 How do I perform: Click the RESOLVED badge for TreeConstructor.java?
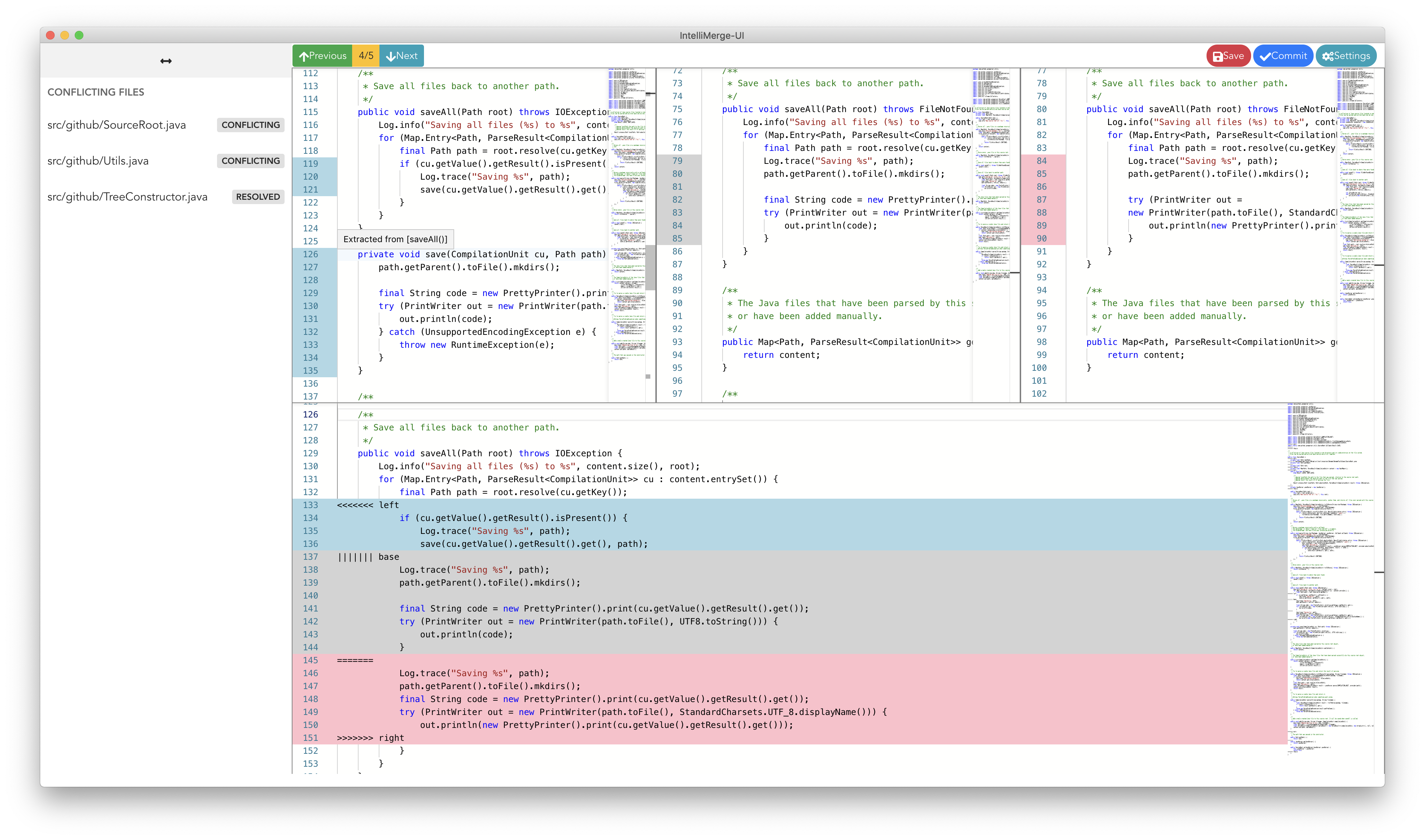pos(258,197)
